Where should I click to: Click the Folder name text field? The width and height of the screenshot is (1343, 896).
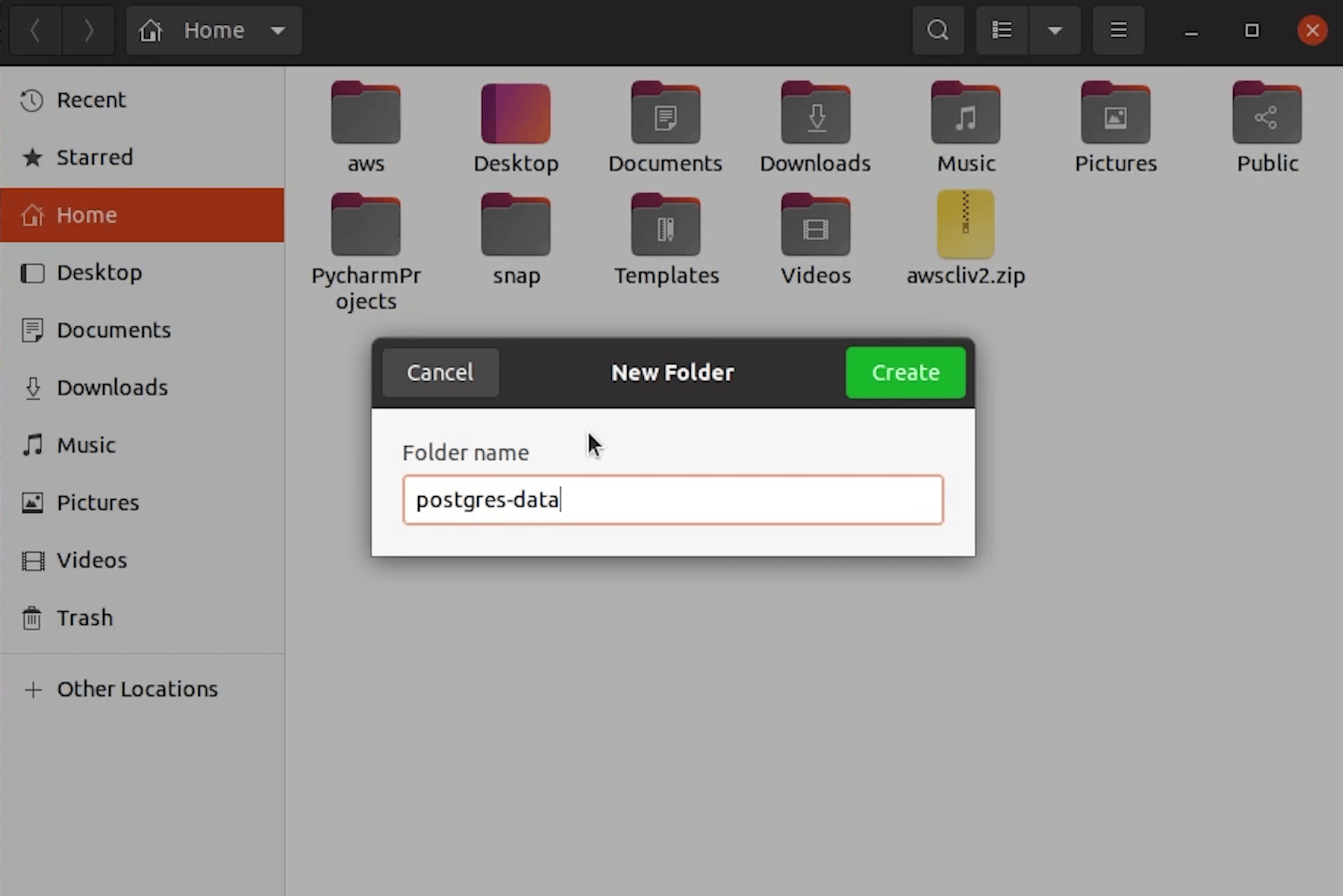[673, 500]
